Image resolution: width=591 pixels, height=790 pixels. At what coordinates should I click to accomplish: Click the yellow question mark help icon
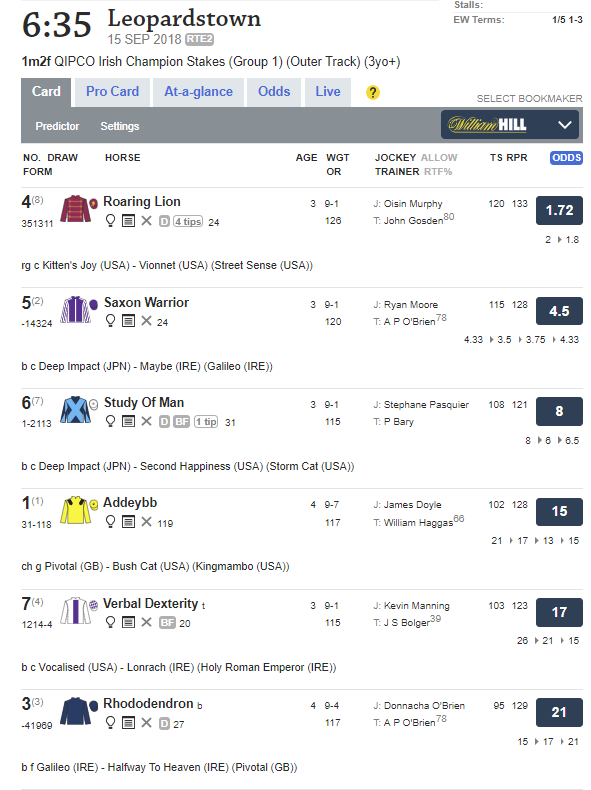(x=372, y=92)
